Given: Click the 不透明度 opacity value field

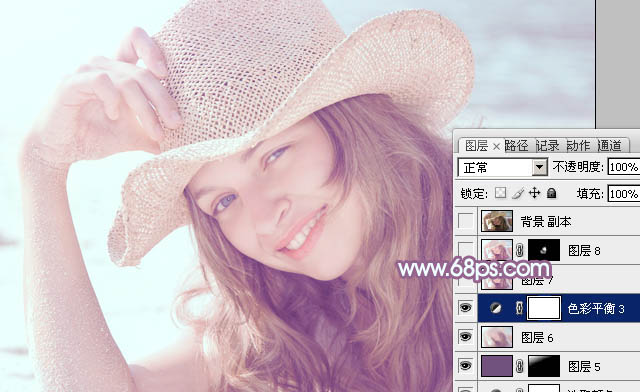Looking at the screenshot, I should (x=624, y=167).
